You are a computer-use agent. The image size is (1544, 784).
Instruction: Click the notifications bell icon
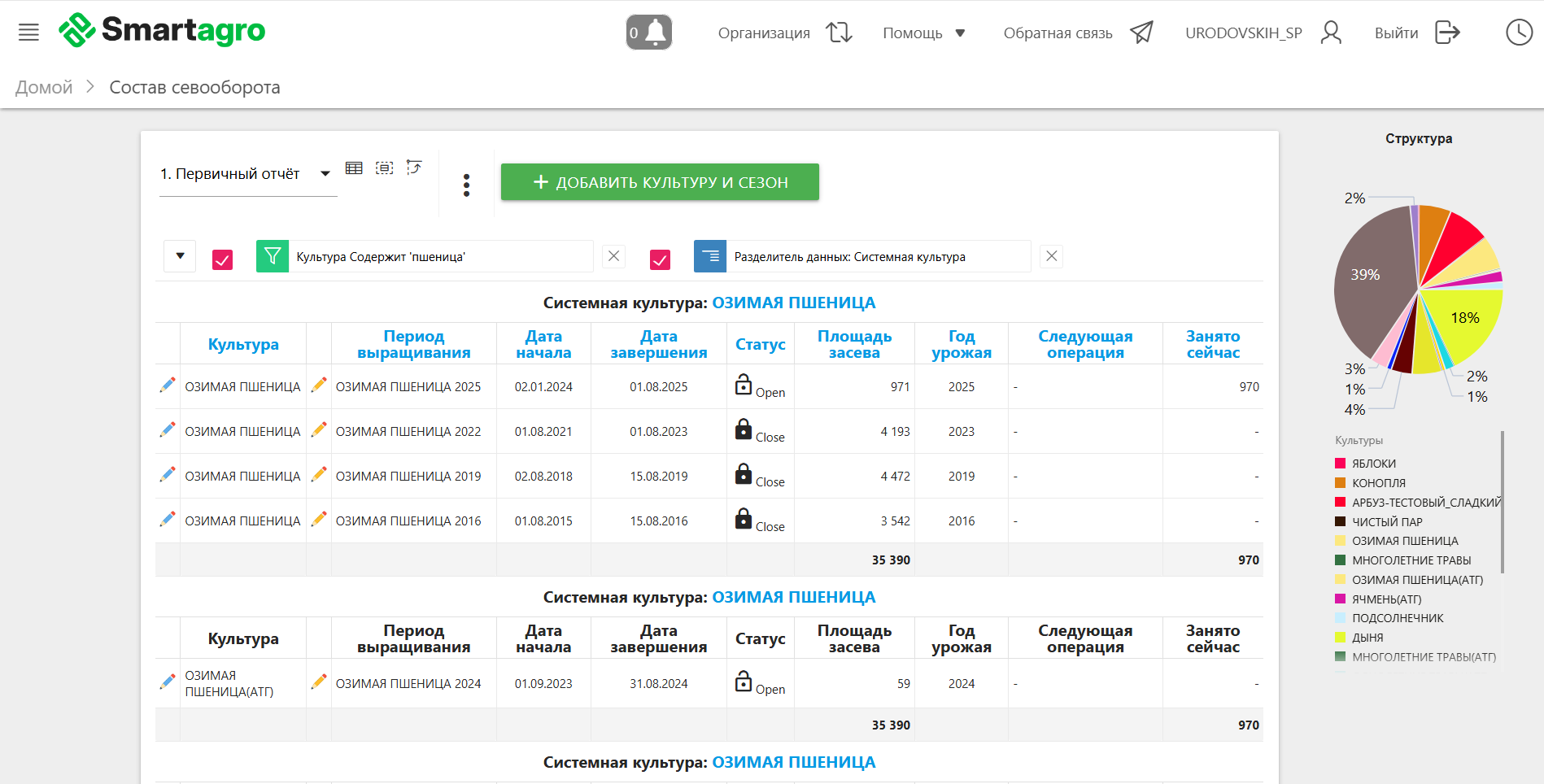[x=649, y=33]
